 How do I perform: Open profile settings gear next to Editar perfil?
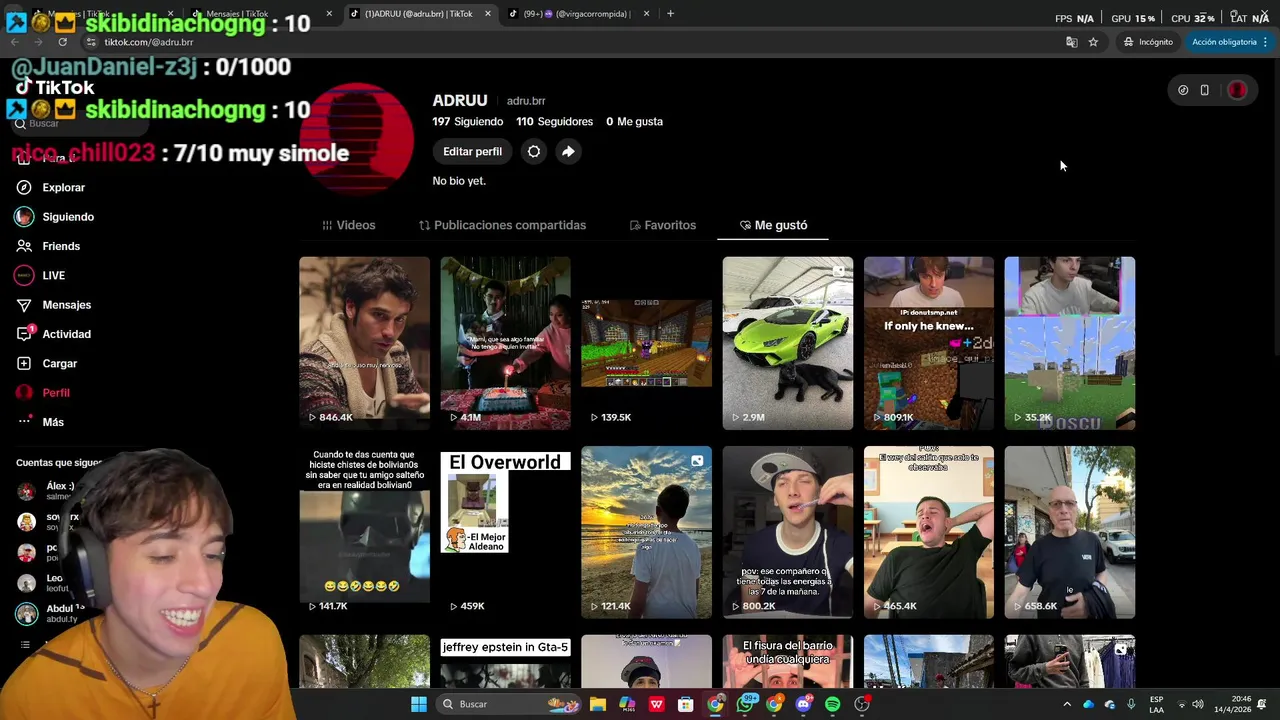coord(534,151)
